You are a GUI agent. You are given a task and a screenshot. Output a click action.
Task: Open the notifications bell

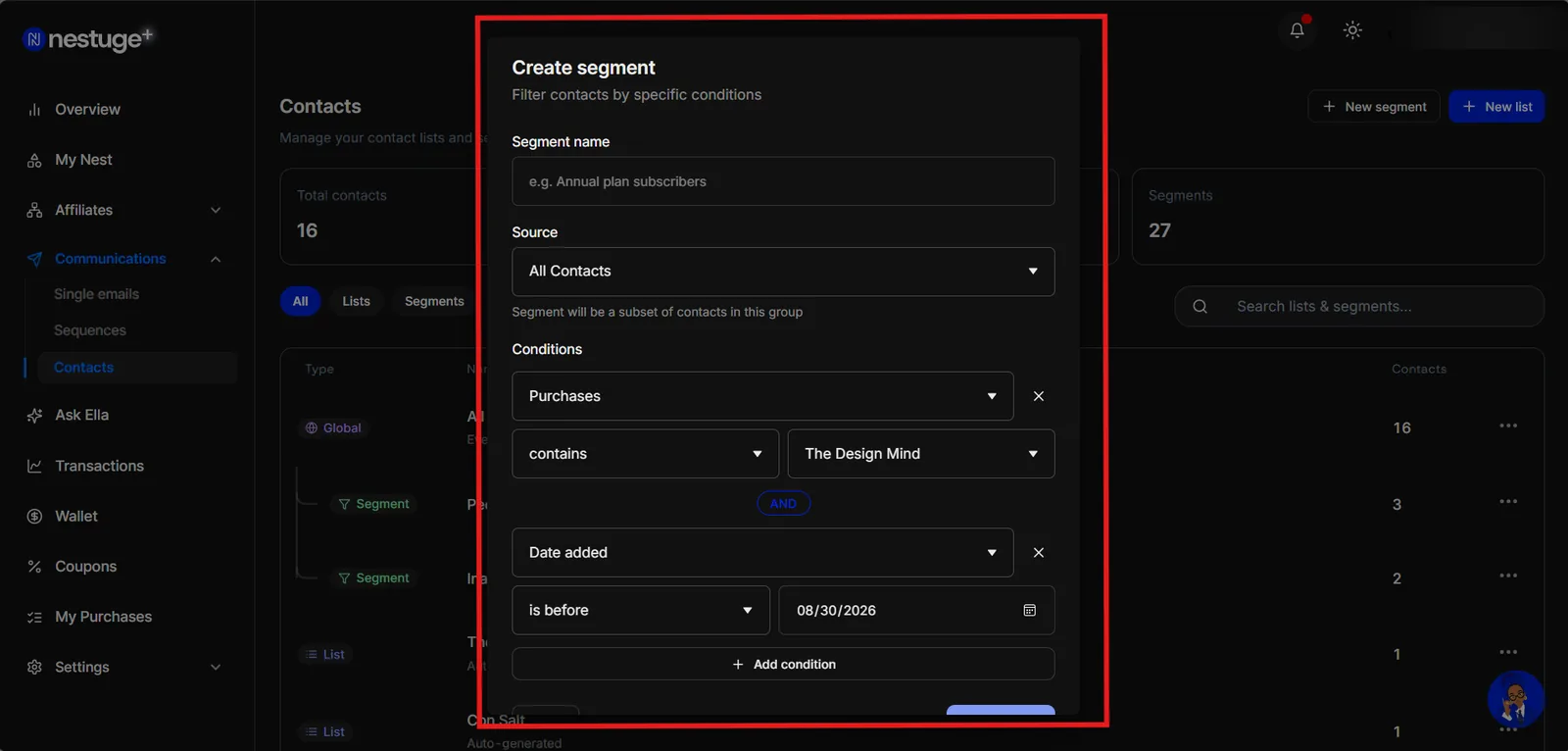pos(1297,30)
